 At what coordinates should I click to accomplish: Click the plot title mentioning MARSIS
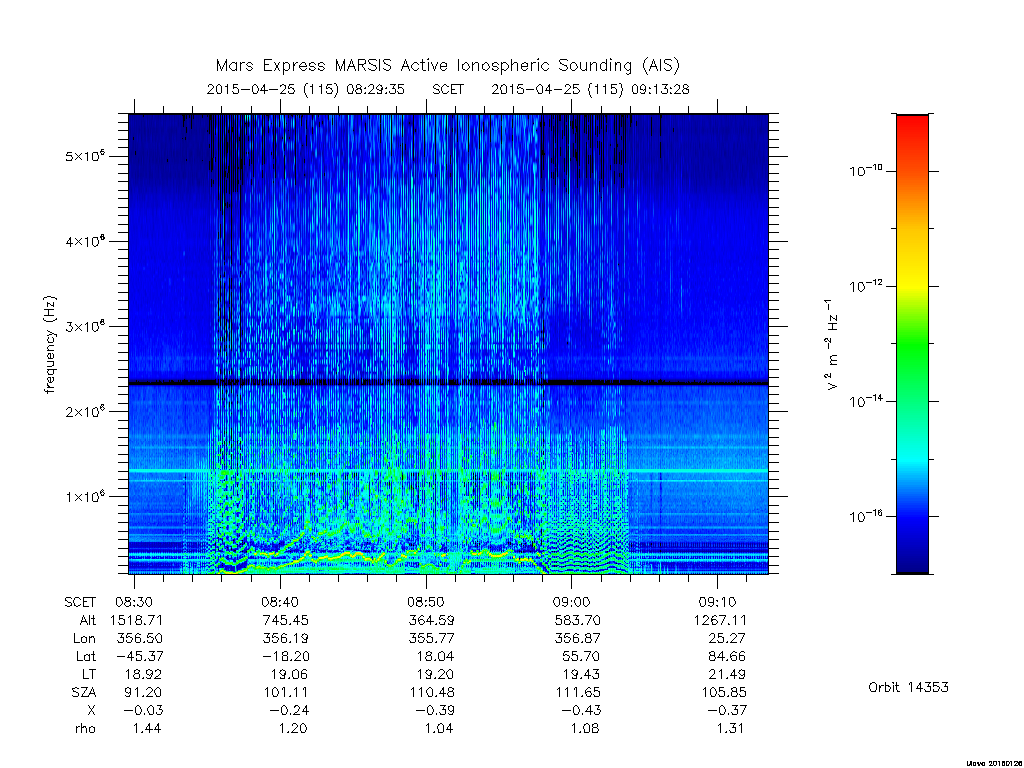tap(447, 66)
